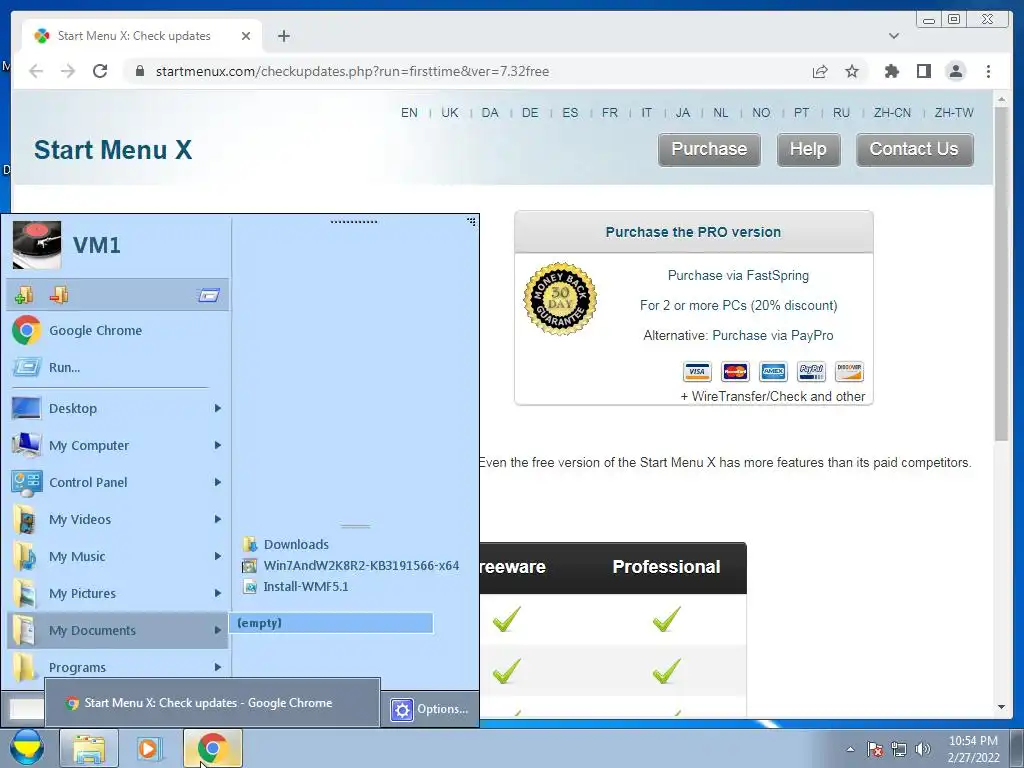Select the (empty) submenu entry

(x=330, y=623)
